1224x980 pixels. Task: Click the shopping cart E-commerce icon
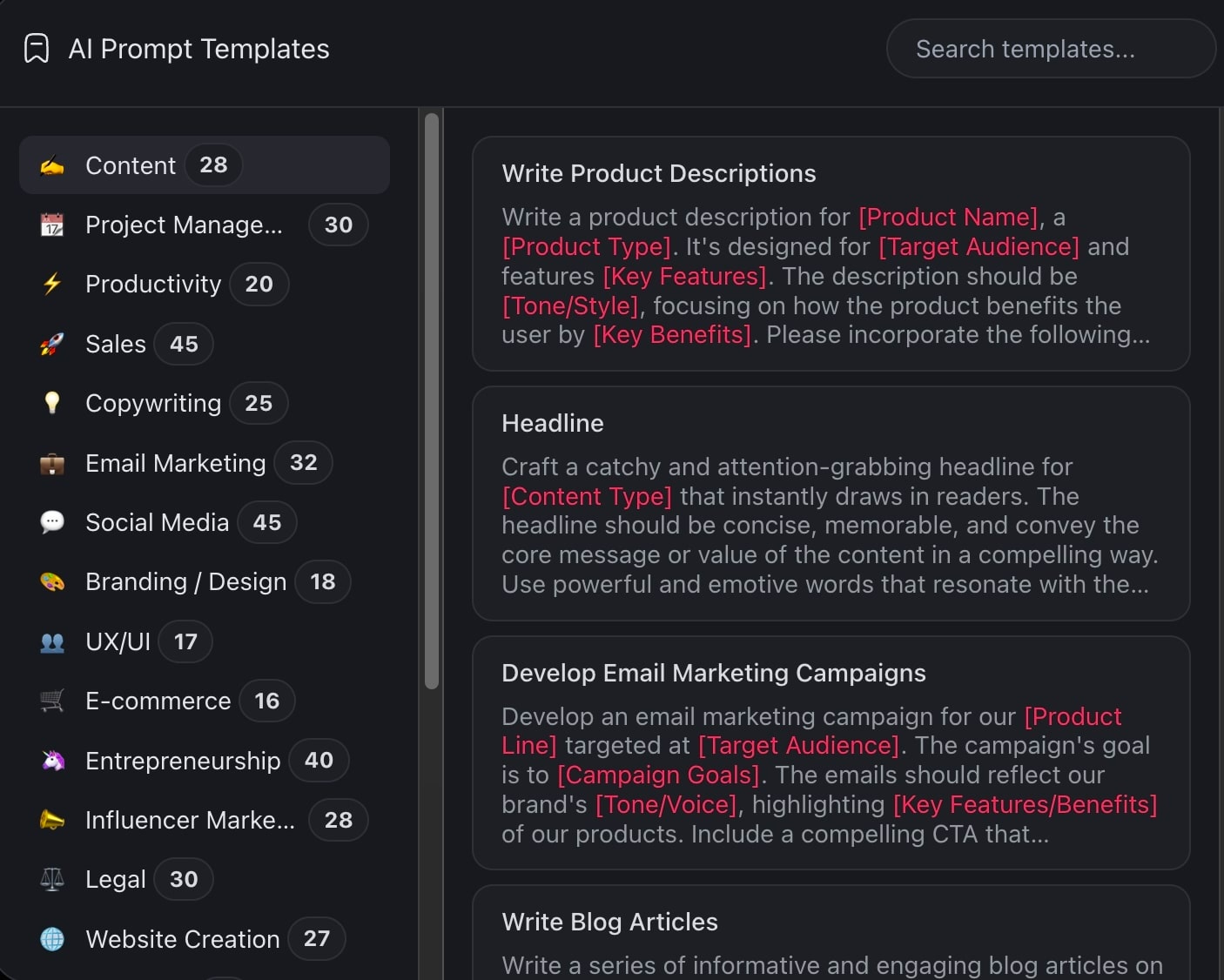(52, 701)
